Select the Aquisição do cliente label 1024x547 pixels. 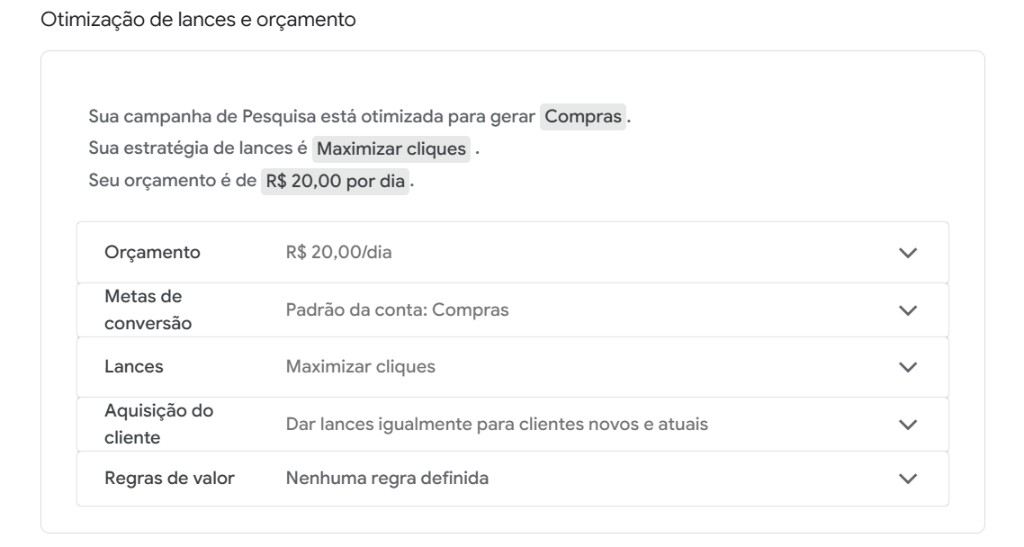coord(159,424)
